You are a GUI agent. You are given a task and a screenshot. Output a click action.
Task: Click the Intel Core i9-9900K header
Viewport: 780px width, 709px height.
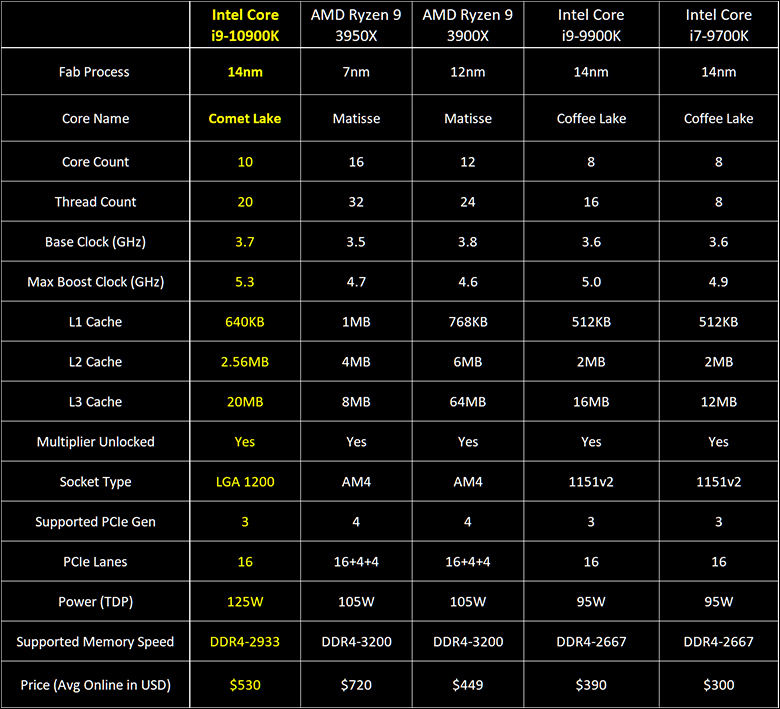(x=591, y=25)
